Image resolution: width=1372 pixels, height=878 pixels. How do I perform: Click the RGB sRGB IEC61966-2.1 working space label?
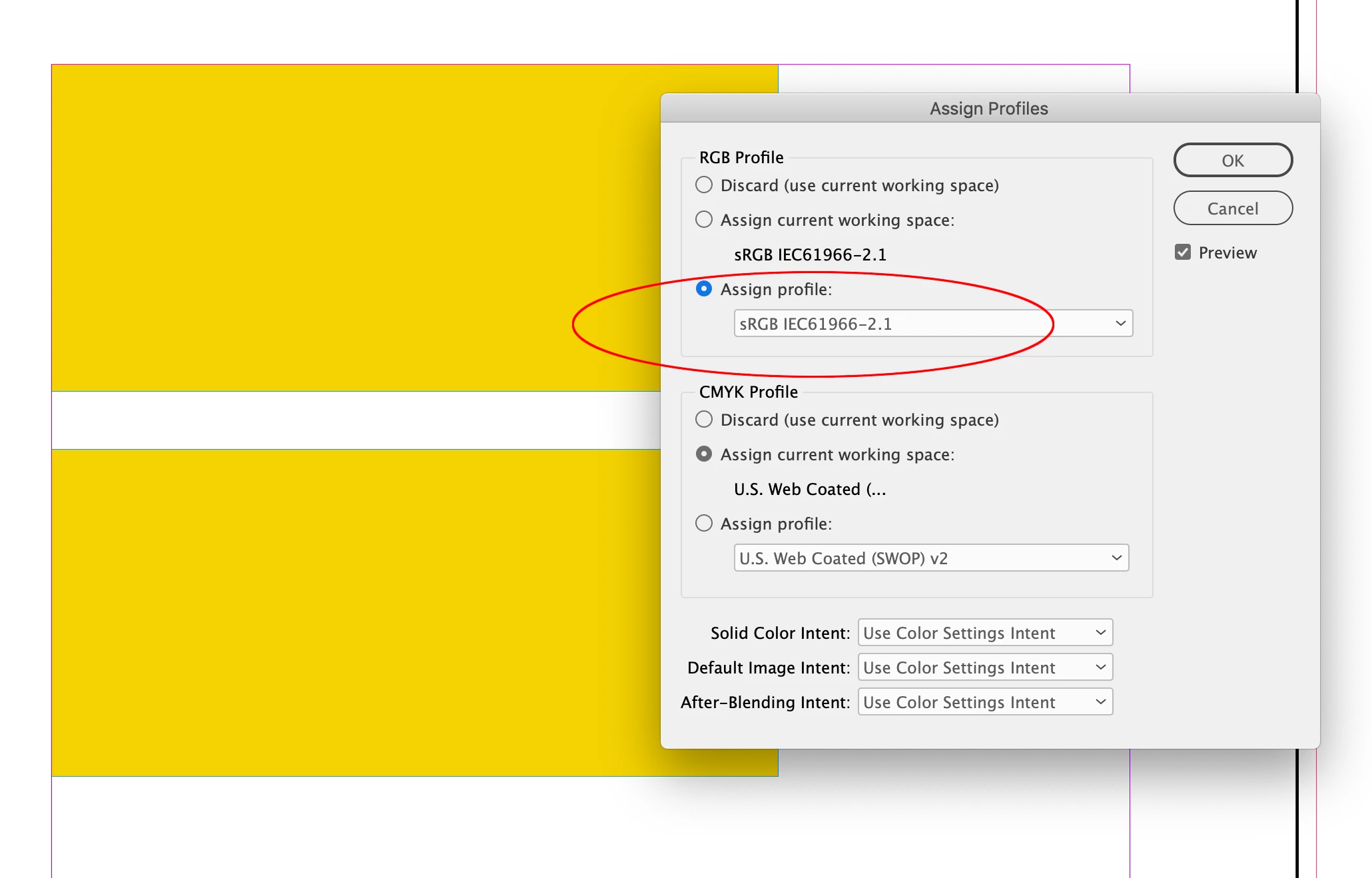pyautogui.click(x=810, y=254)
